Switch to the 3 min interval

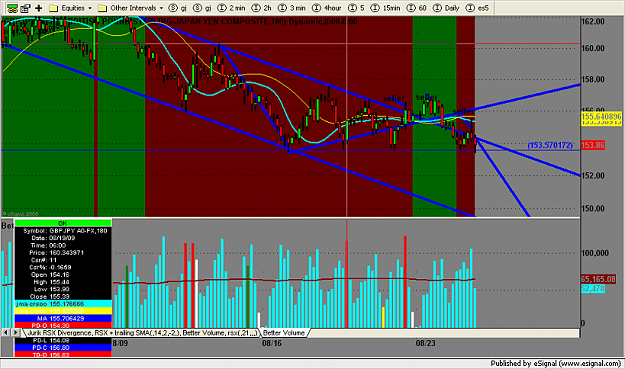(292, 8)
